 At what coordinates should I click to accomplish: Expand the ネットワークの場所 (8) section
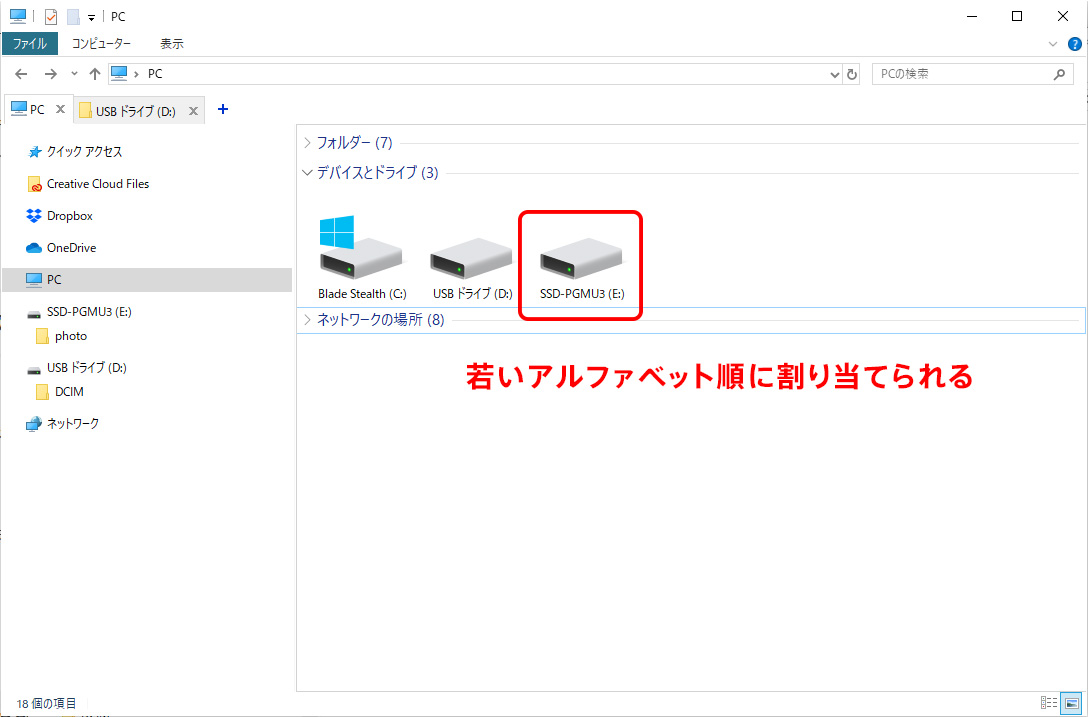click(307, 320)
